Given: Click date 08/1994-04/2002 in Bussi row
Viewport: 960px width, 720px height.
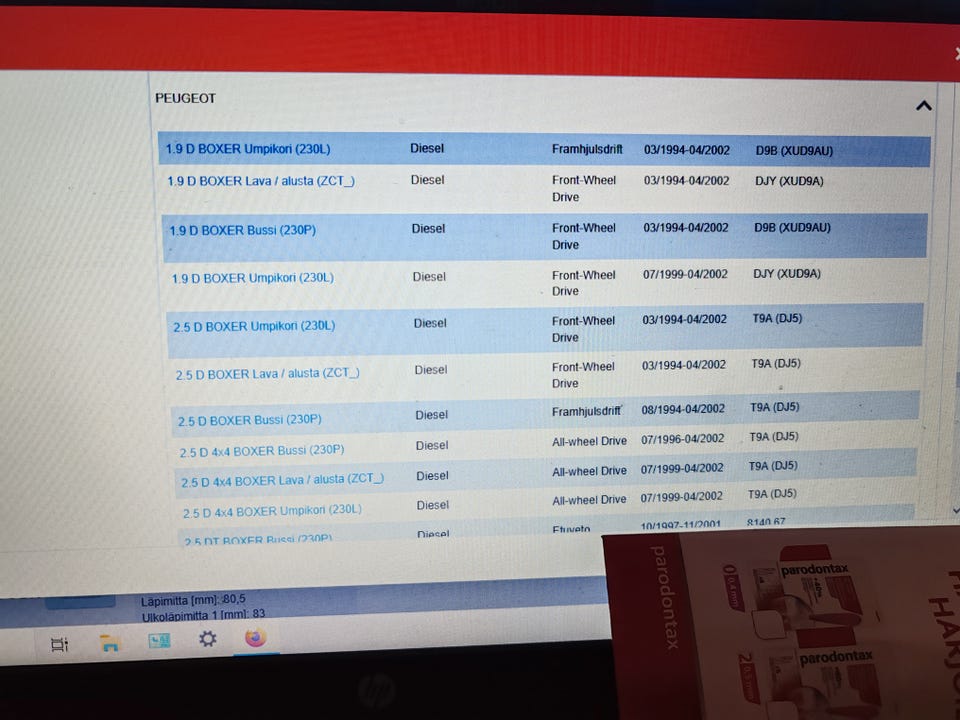Looking at the screenshot, I should pyautogui.click(x=683, y=409).
